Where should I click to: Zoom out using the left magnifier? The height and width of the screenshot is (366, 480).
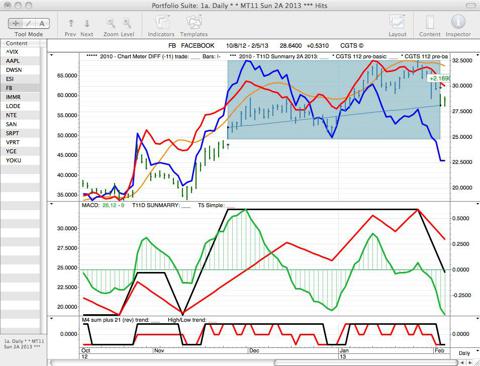pos(111,23)
